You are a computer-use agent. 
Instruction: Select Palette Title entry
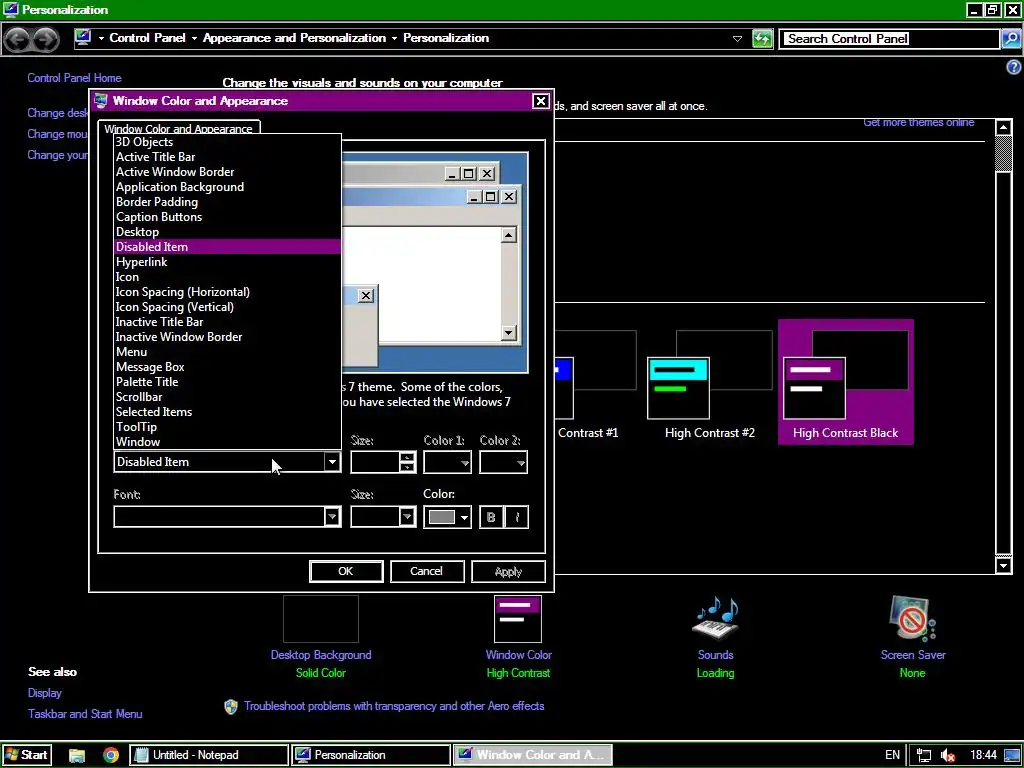point(227,382)
